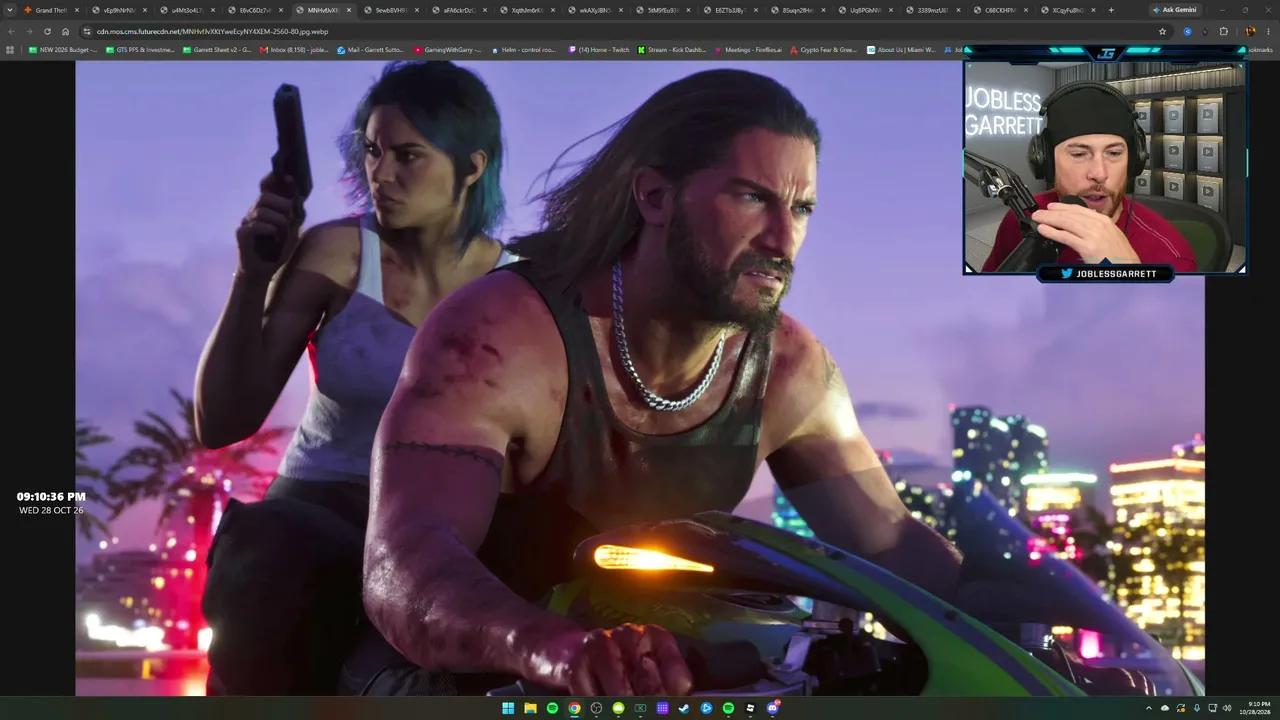This screenshot has height=720, width=1280.
Task: Switch to the u4Mt3o4L7 tab
Action: 187,10
